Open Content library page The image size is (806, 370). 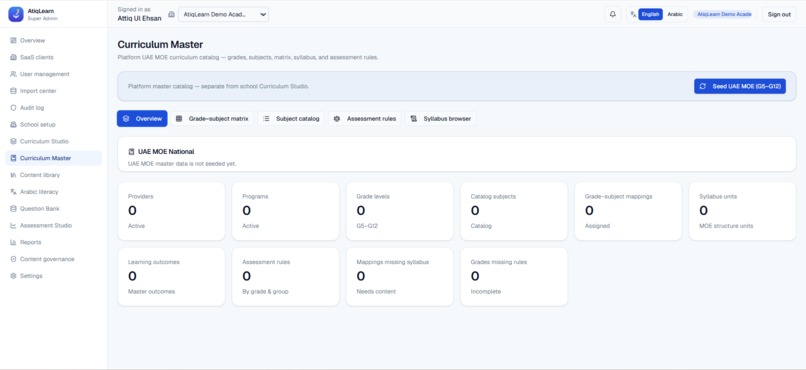(53, 175)
